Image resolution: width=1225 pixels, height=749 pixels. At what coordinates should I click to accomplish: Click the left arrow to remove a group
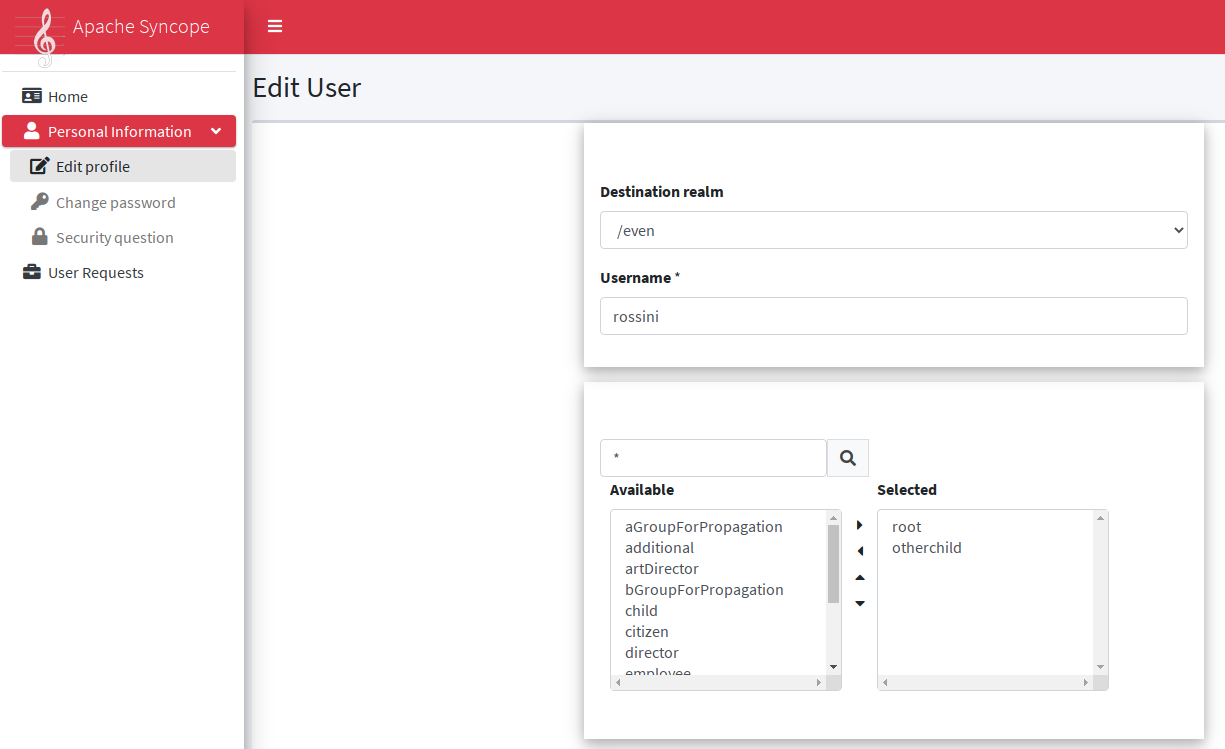pos(859,550)
